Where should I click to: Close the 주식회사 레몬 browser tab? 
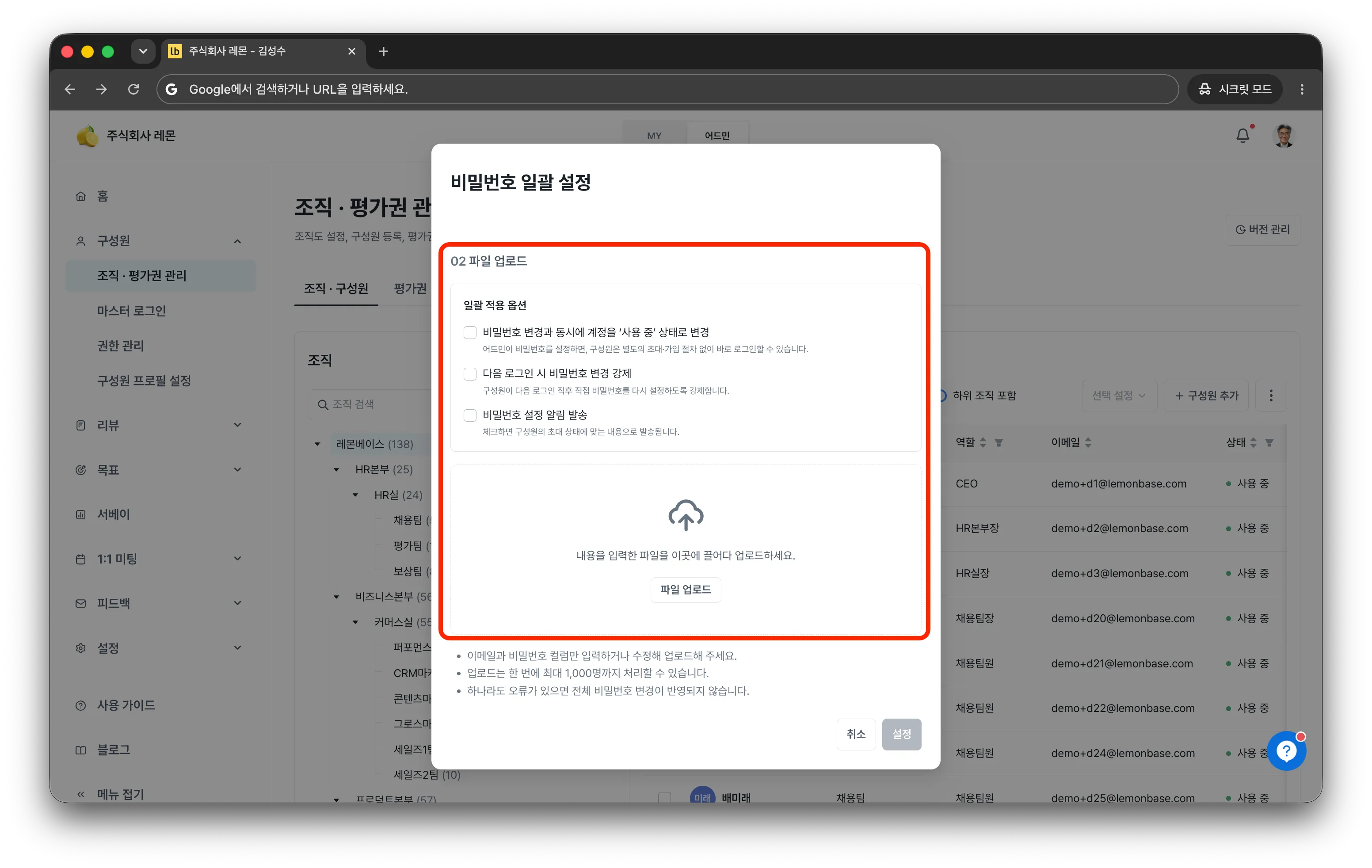(351, 51)
